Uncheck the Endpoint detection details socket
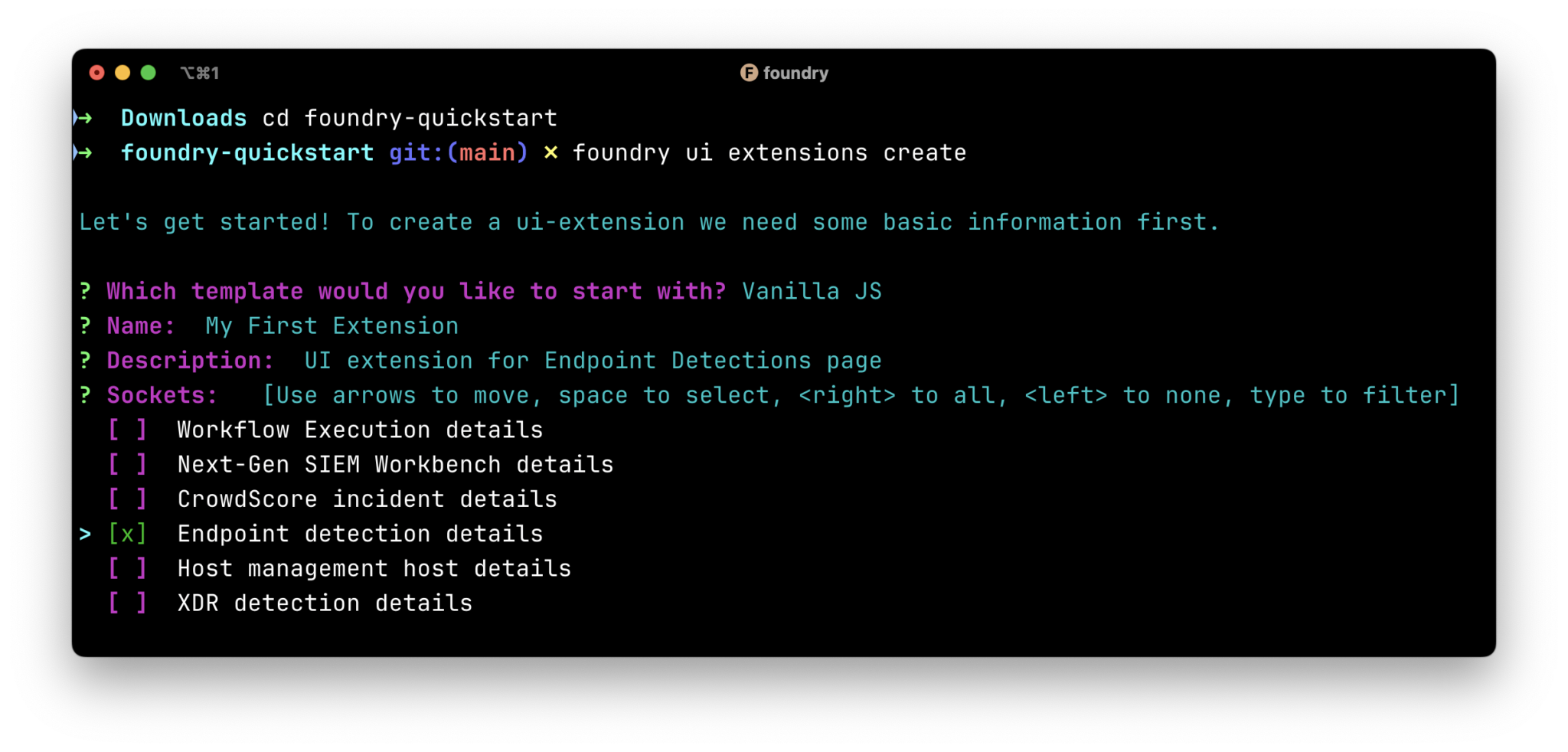 (127, 534)
